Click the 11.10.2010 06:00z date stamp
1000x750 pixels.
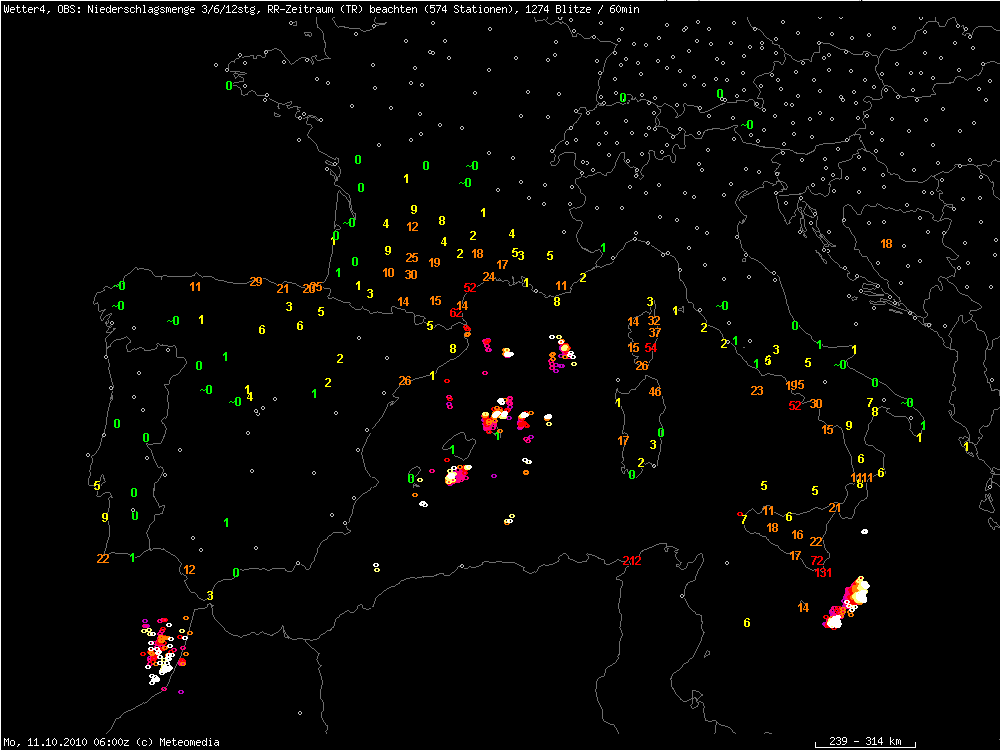pyautogui.click(x=70, y=741)
